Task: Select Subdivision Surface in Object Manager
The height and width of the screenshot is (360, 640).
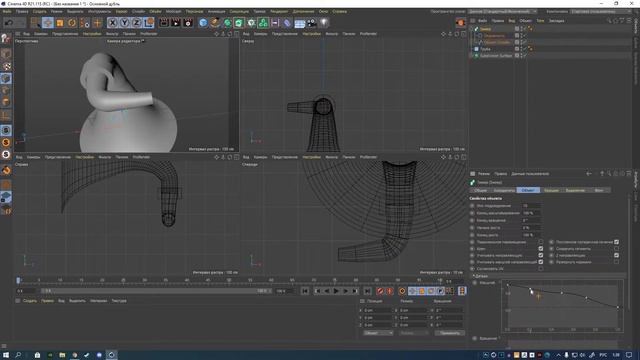Action: [x=496, y=56]
